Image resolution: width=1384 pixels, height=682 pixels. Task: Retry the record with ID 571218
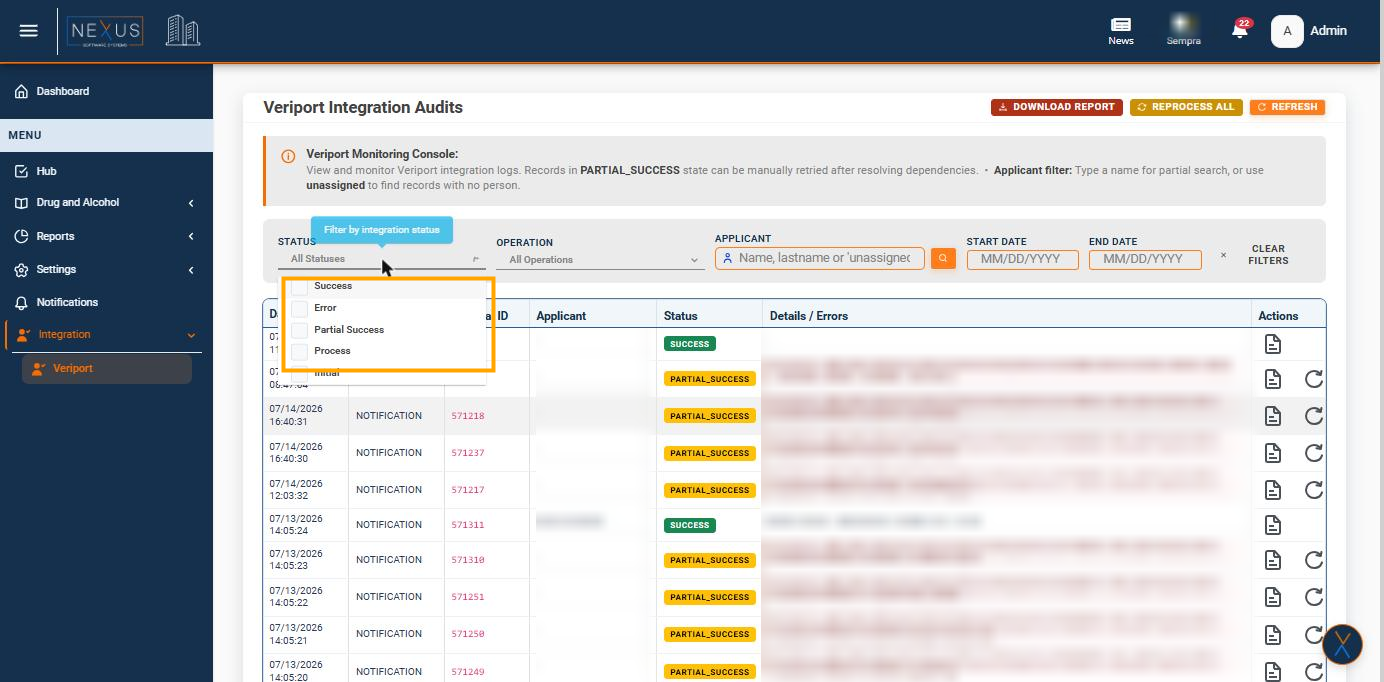1314,416
